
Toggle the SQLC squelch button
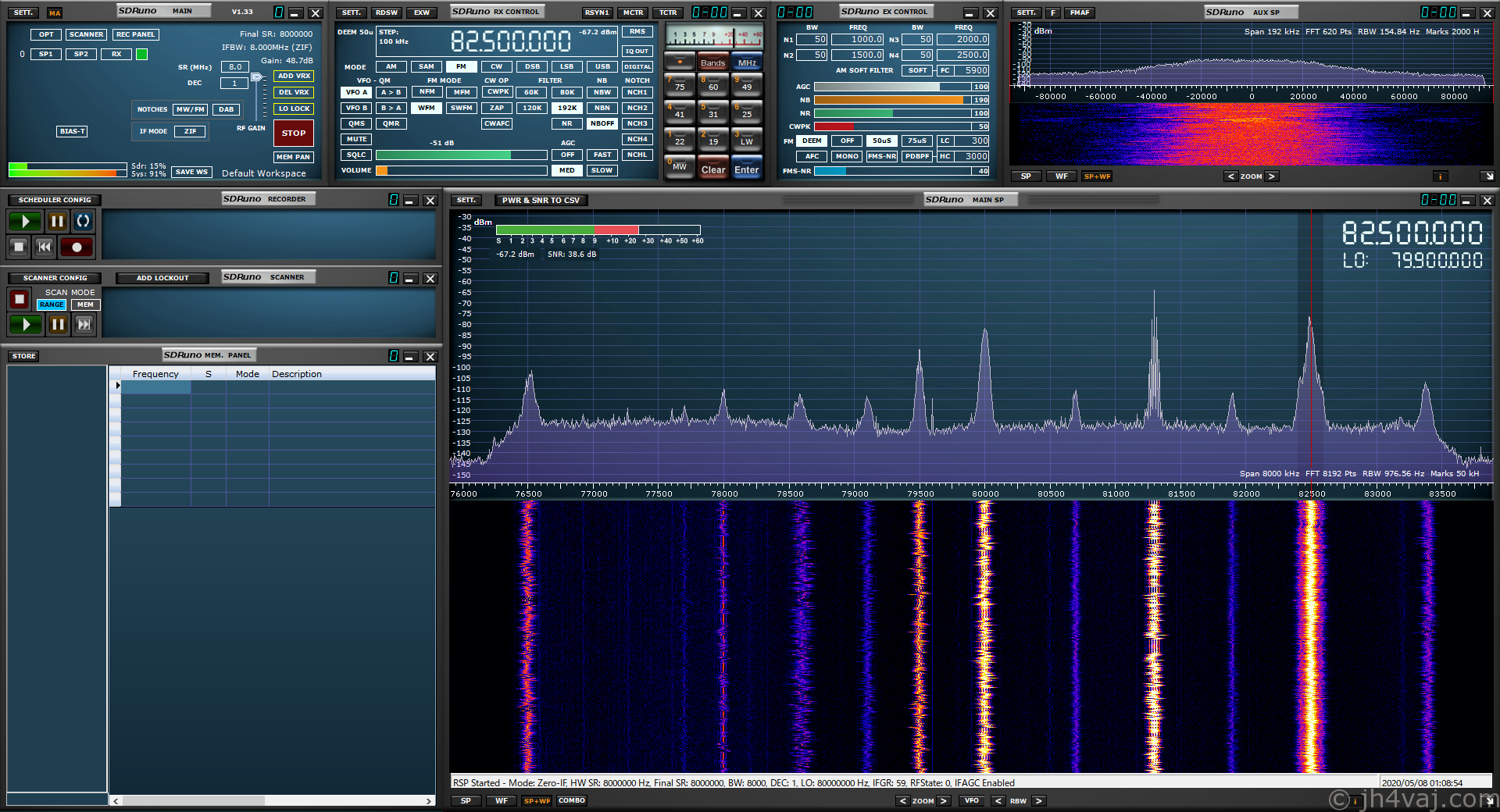356,155
